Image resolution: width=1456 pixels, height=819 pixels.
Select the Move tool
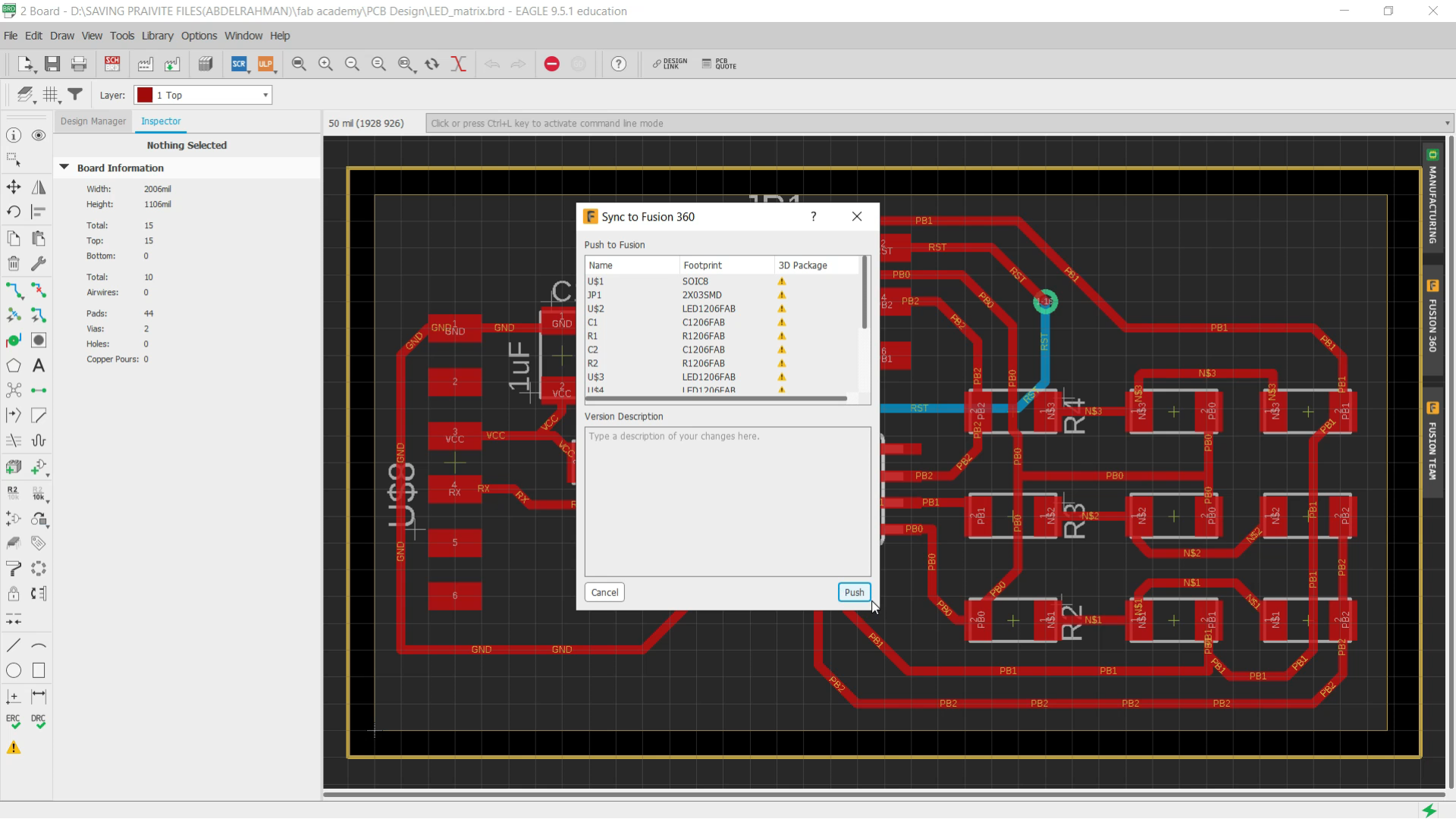tap(14, 187)
